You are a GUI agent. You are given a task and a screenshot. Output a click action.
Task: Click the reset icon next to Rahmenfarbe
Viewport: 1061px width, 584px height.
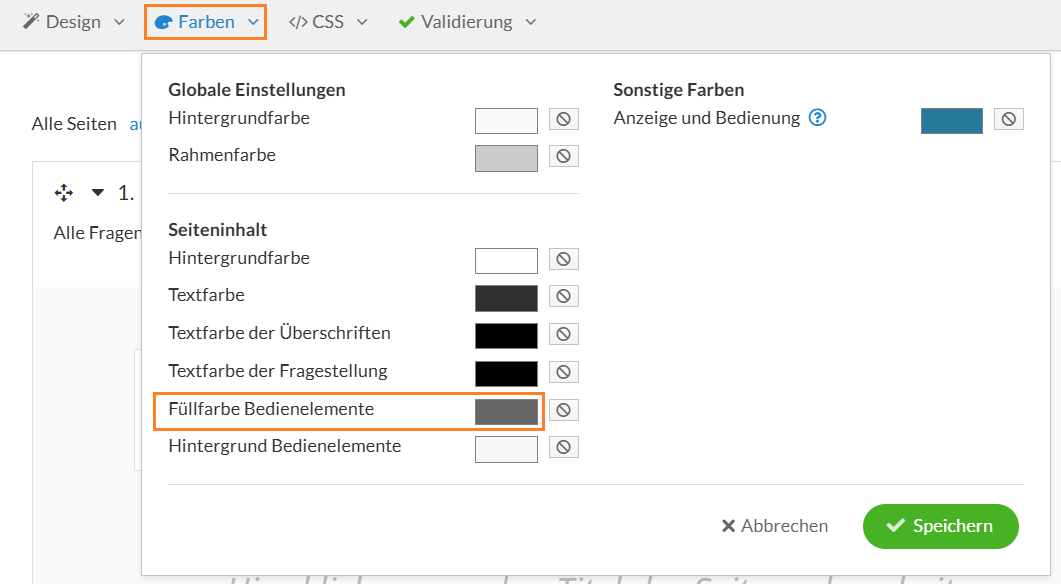pyautogui.click(x=563, y=156)
